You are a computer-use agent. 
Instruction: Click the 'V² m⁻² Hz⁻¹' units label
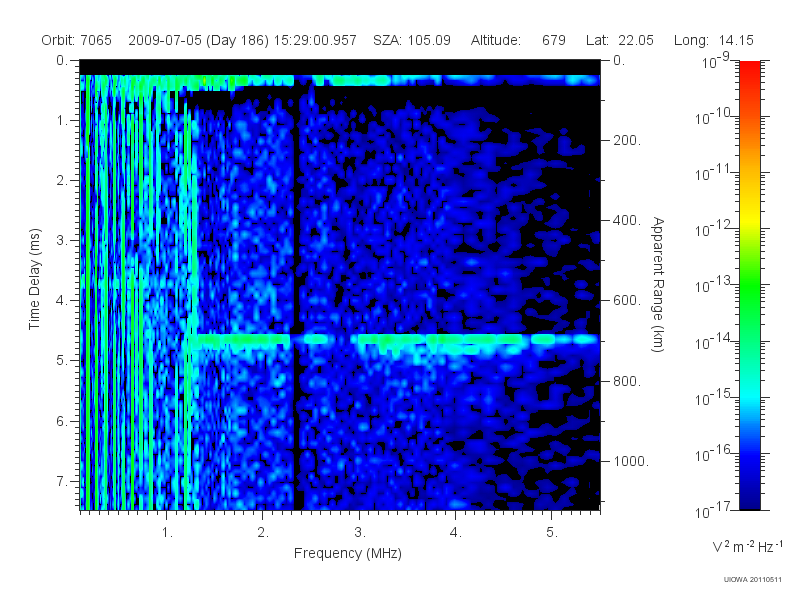click(x=747, y=546)
